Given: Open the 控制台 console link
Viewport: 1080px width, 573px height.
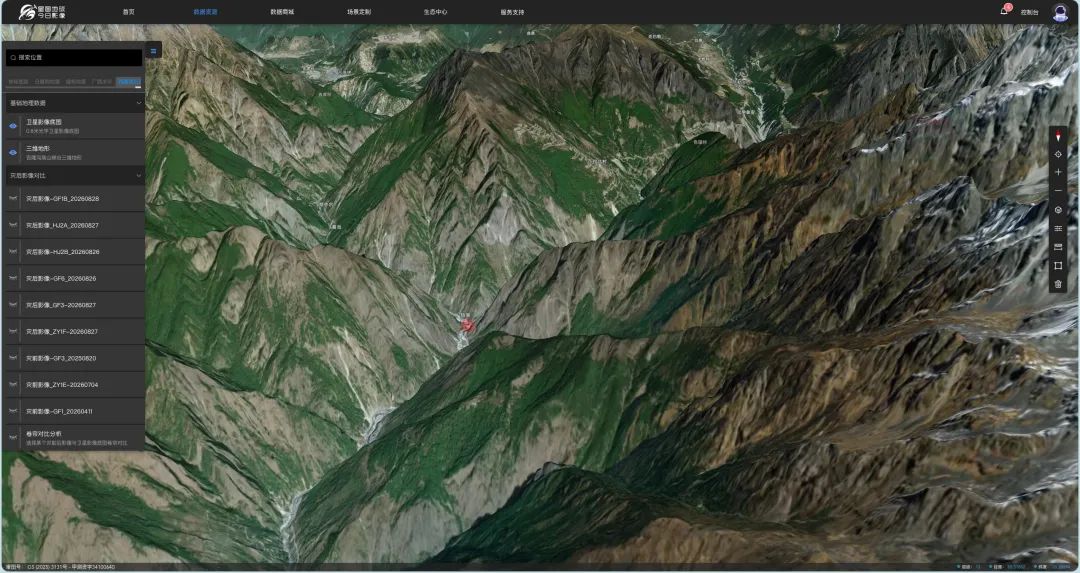Looking at the screenshot, I should [1029, 12].
